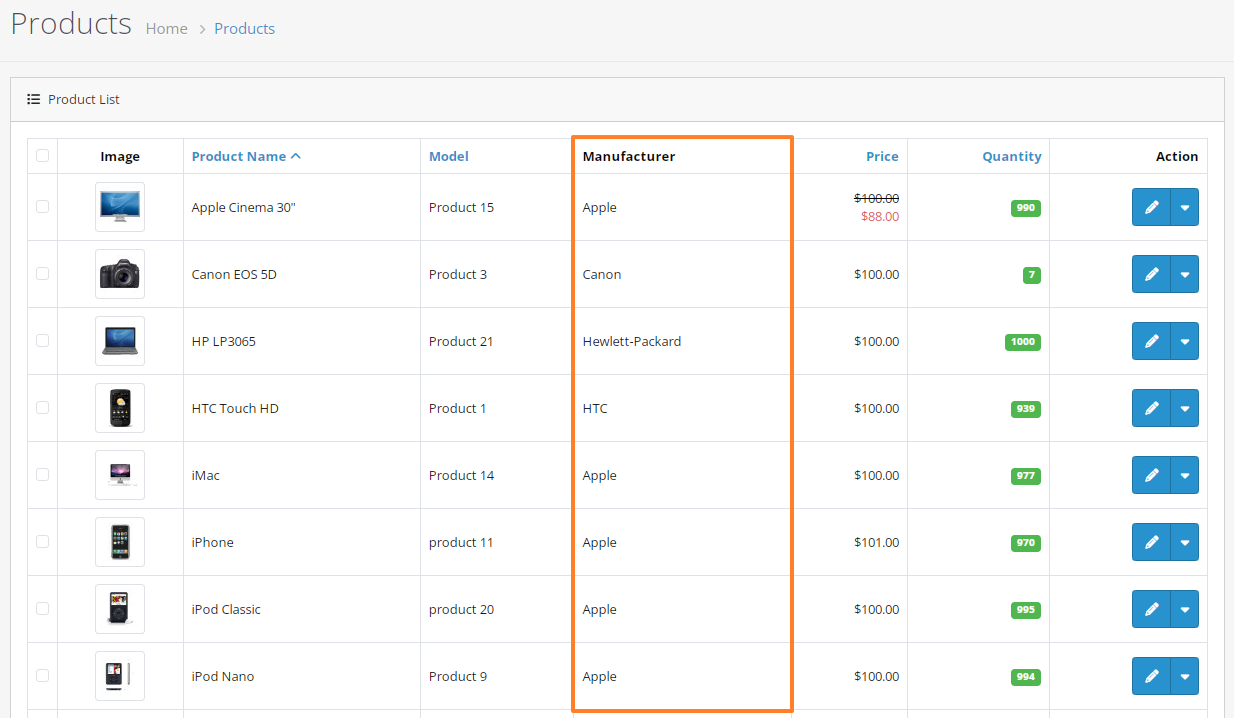This screenshot has width=1234, height=718.
Task: Check the box for iPod Nano
Action: point(42,675)
